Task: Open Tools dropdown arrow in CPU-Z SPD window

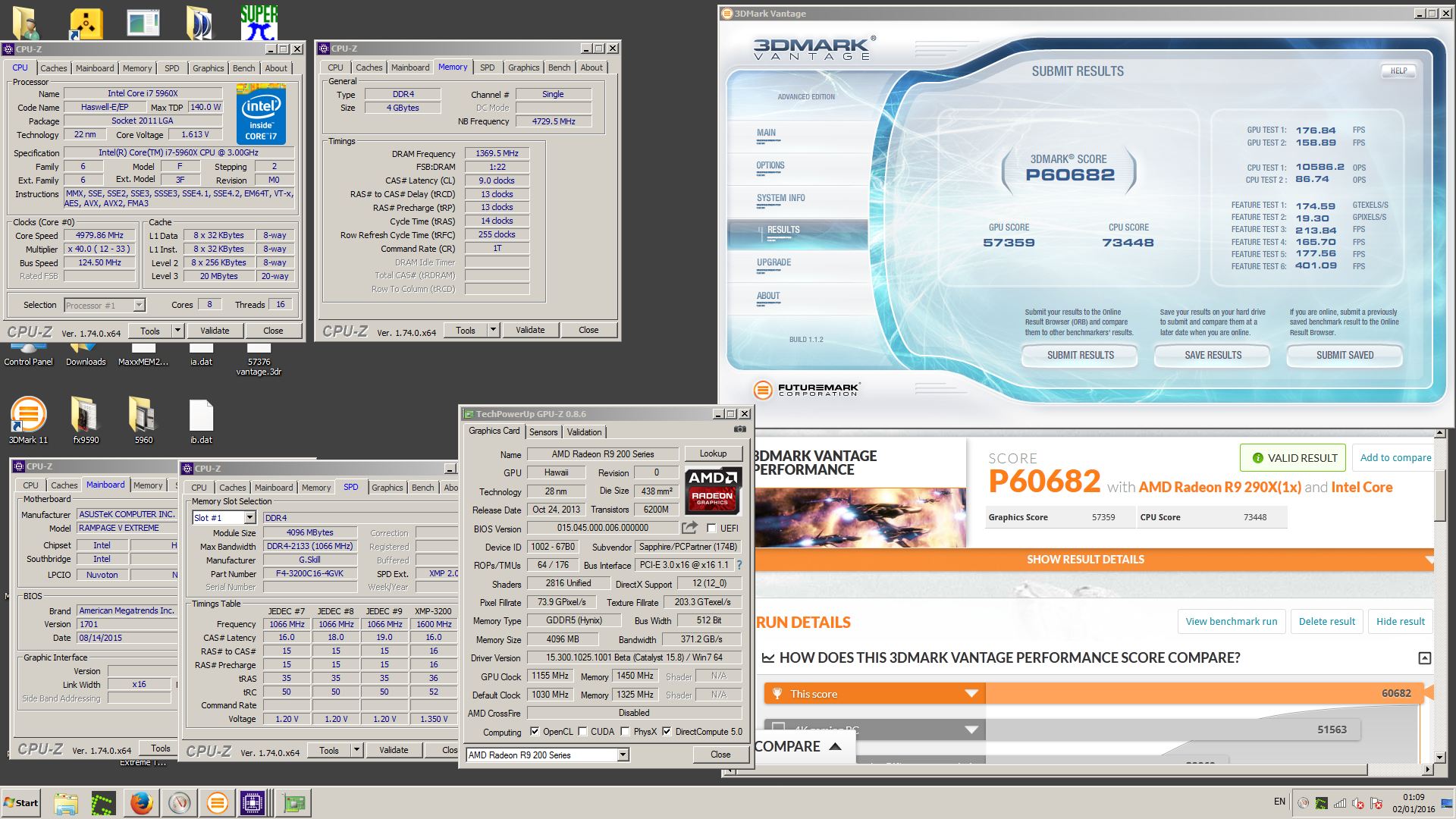Action: [x=356, y=750]
